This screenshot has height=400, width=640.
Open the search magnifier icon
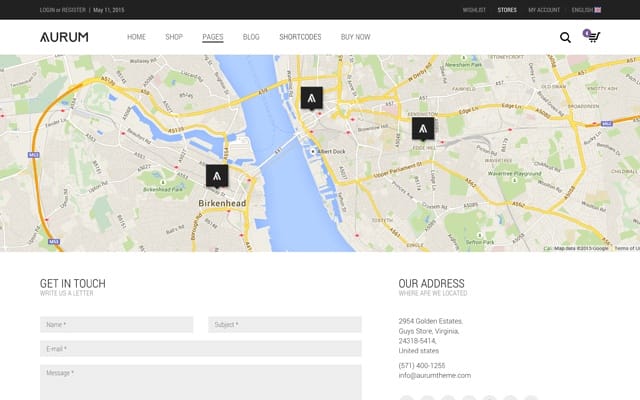[565, 37]
